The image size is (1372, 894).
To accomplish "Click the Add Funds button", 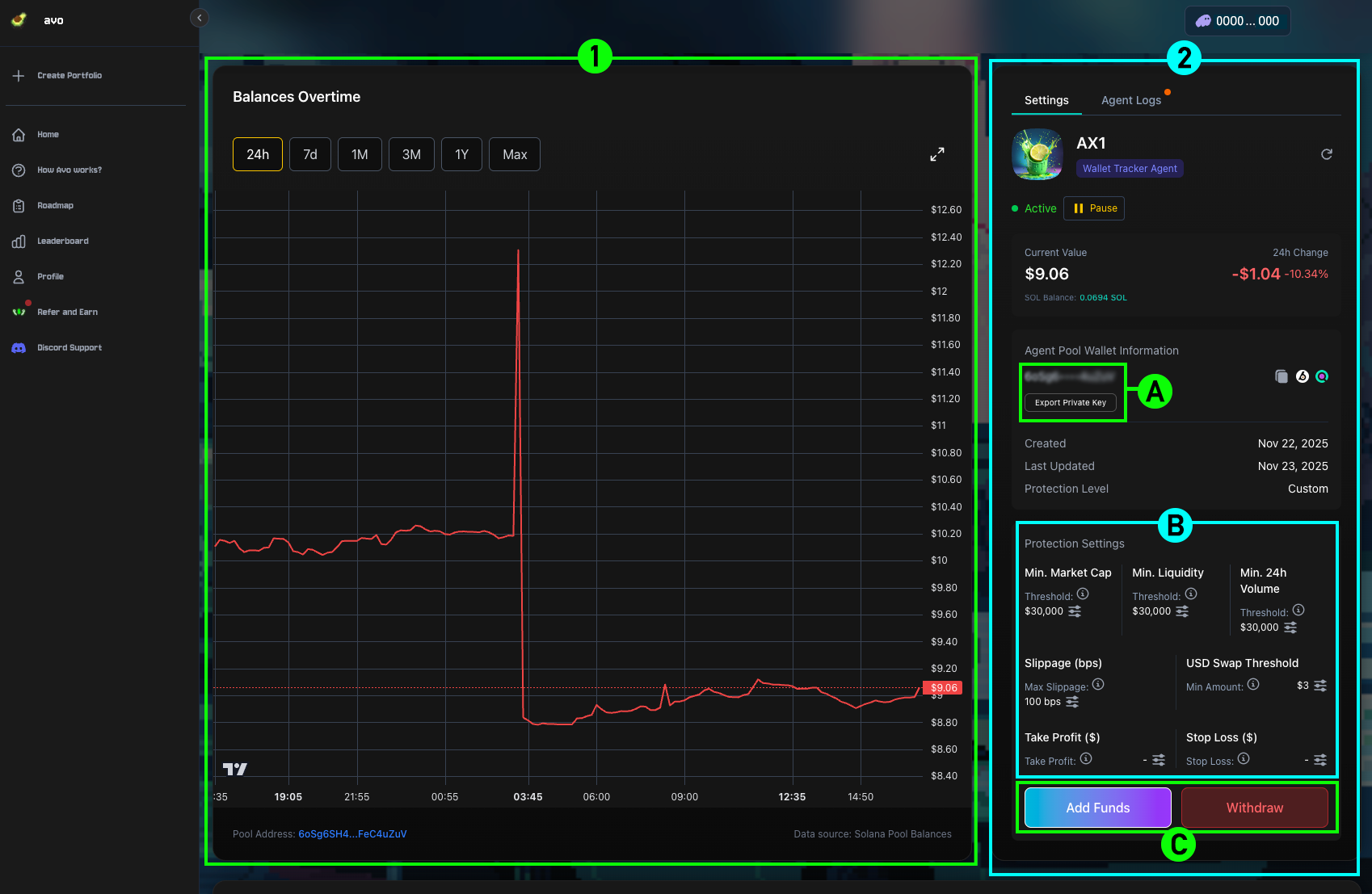I will (1097, 808).
